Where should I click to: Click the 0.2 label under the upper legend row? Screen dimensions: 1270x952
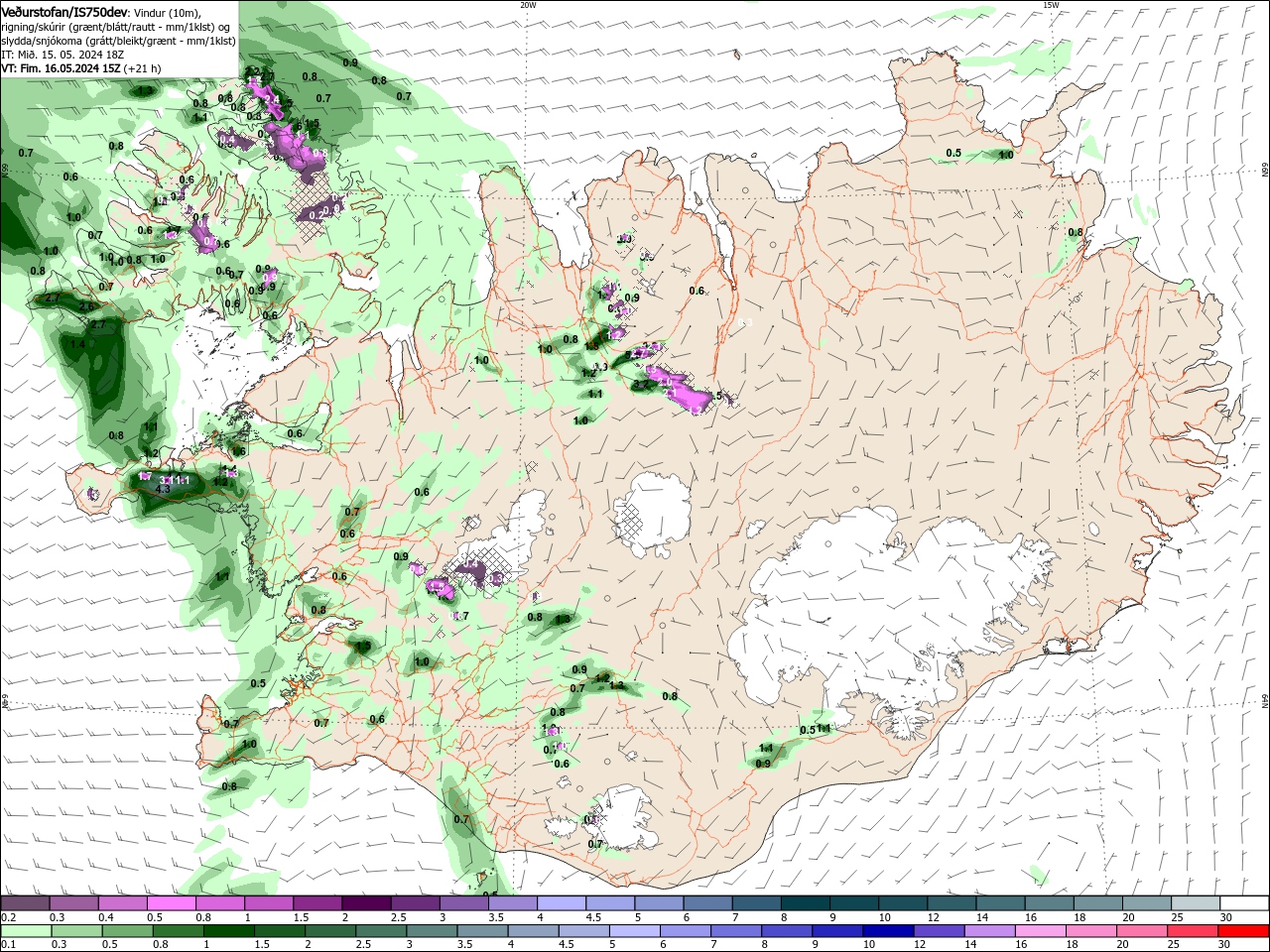[x=7, y=917]
